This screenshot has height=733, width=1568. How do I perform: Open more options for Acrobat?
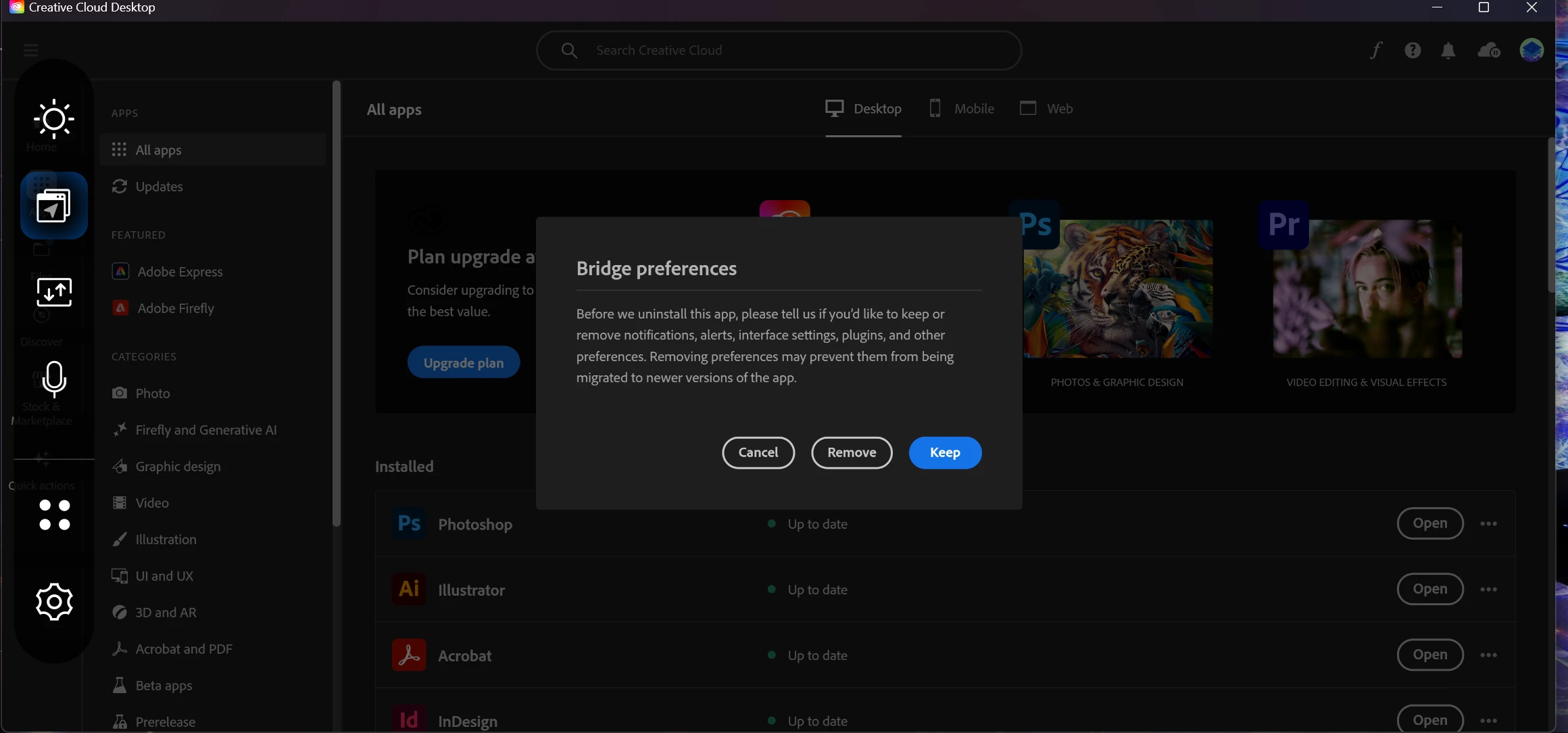tap(1488, 655)
